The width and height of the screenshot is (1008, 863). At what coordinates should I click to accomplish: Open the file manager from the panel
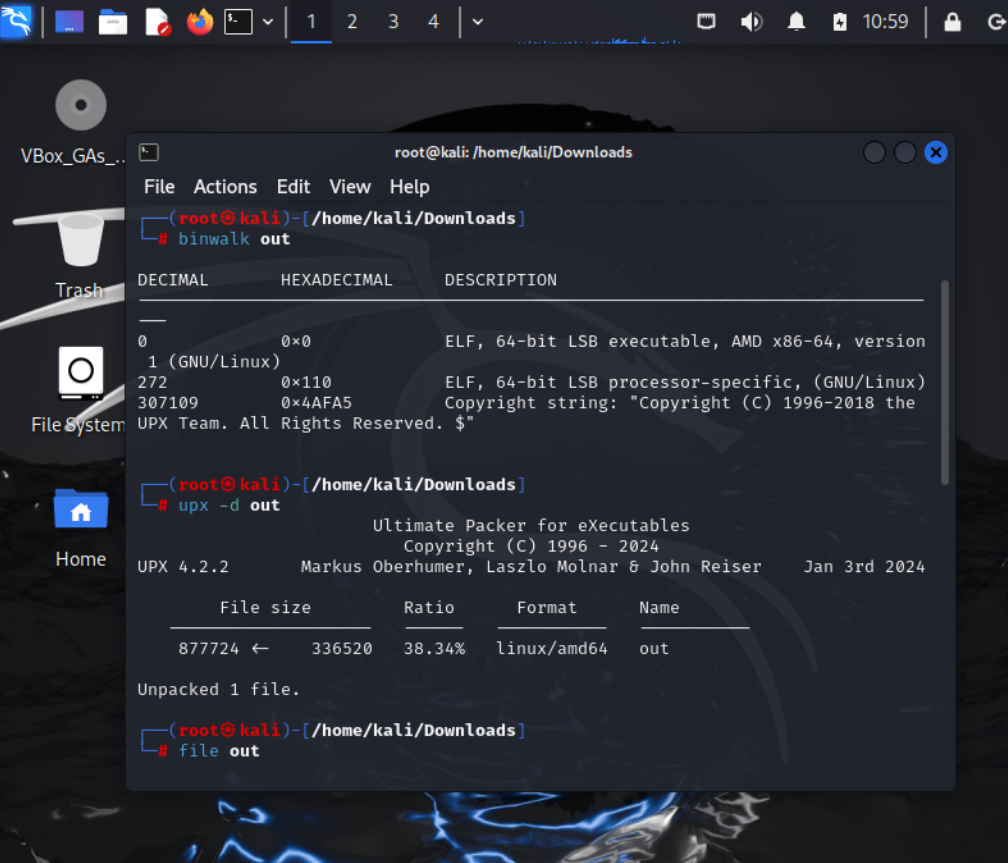pos(113,21)
